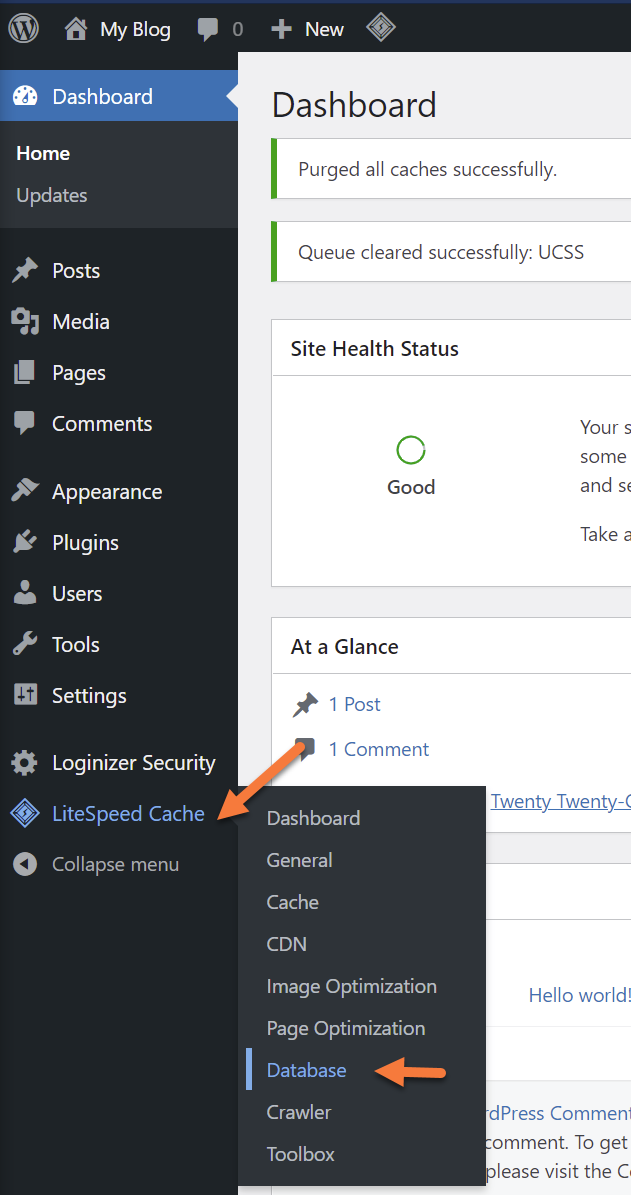Select the Appearance paintbrush icon

click(x=25, y=492)
